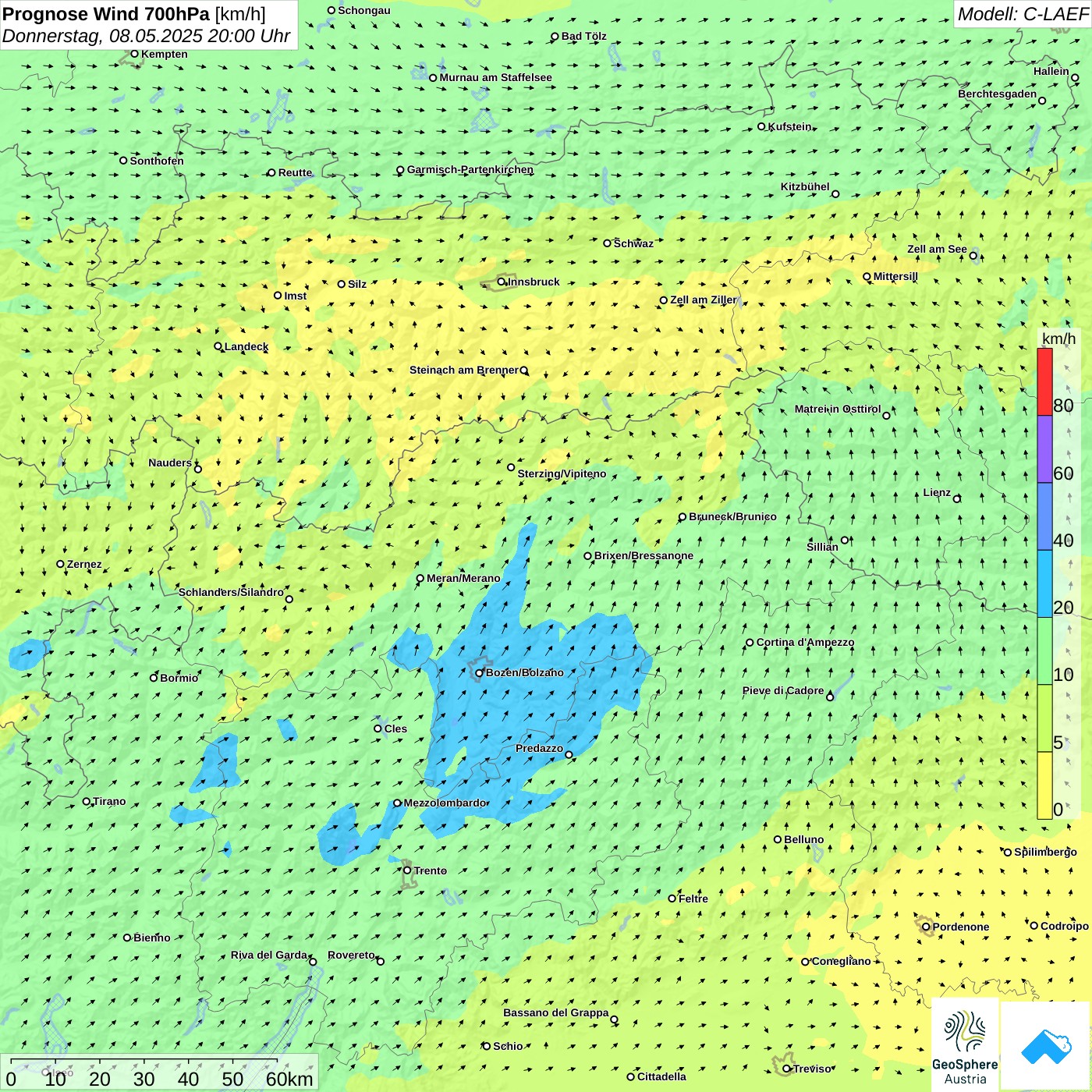Click the blue cloud logo icon
Image resolution: width=1092 pixels, height=1092 pixels.
click(1046, 1046)
